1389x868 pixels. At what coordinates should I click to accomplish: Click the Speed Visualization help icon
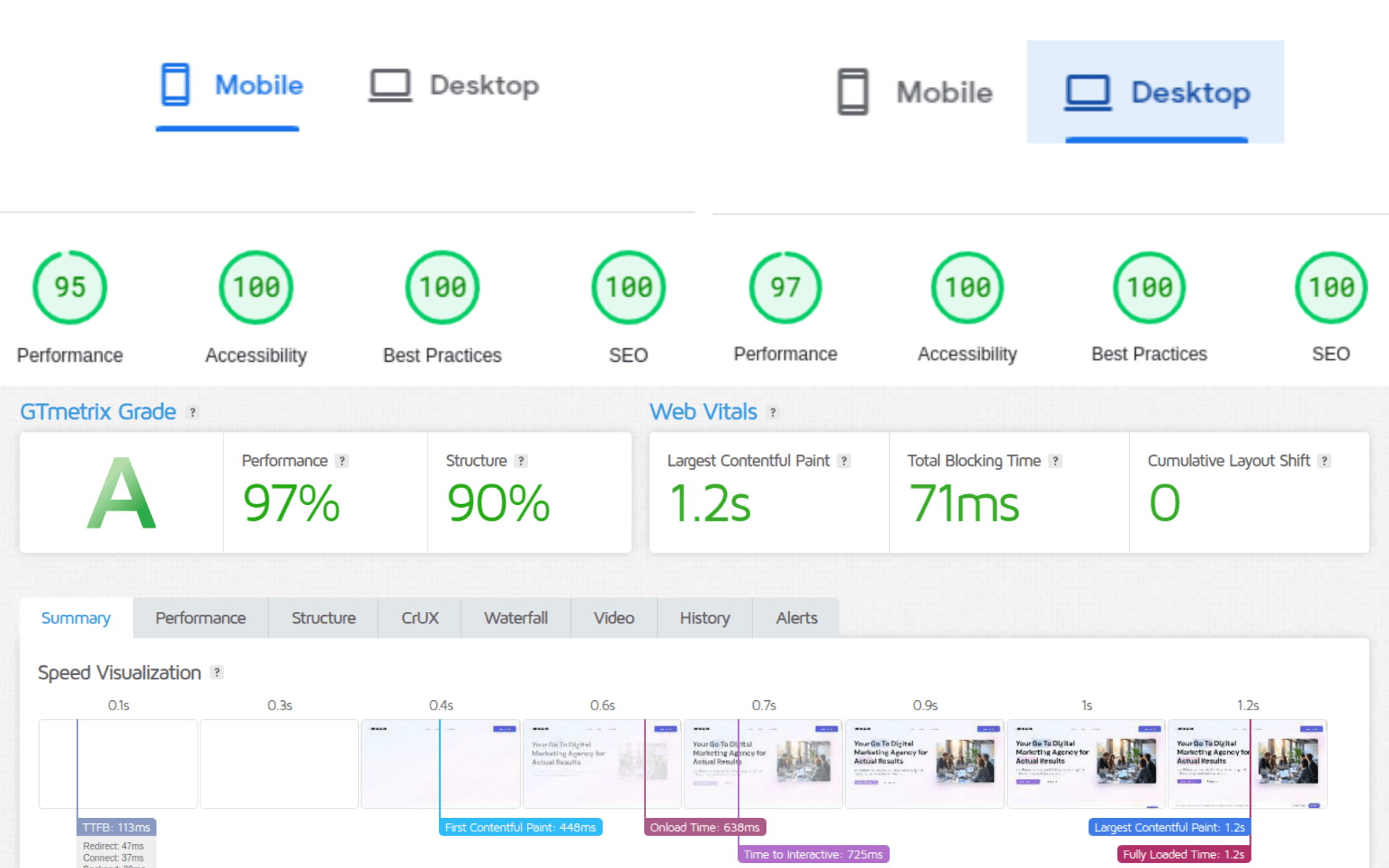click(216, 672)
